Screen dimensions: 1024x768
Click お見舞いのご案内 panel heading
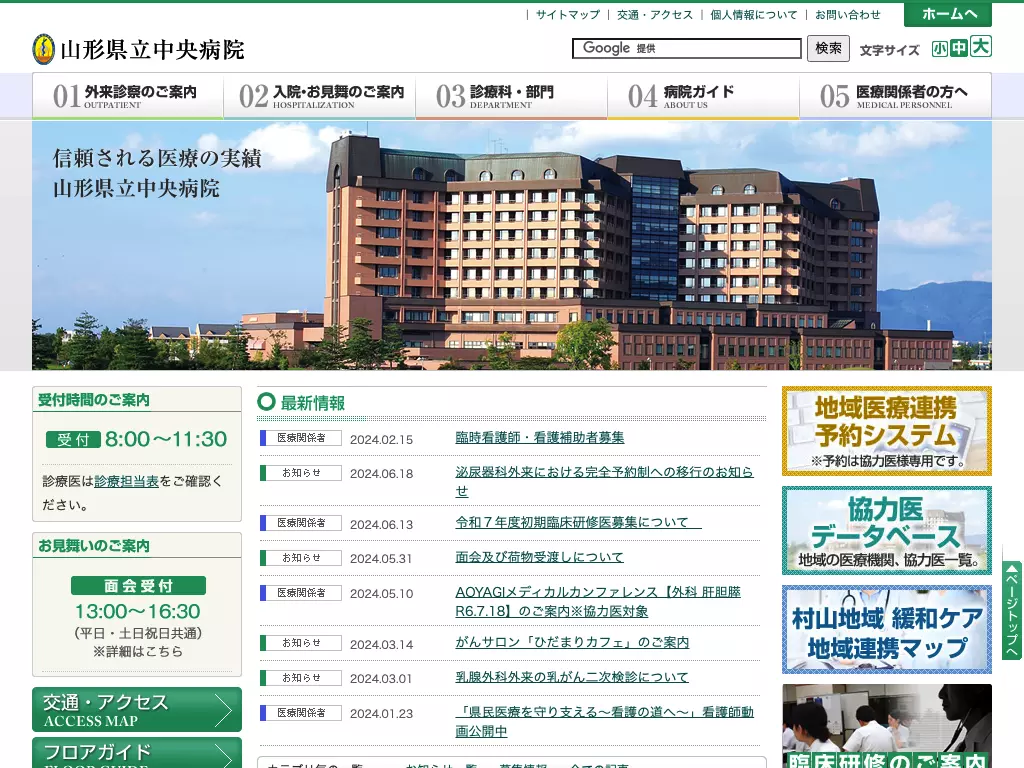(x=93, y=545)
